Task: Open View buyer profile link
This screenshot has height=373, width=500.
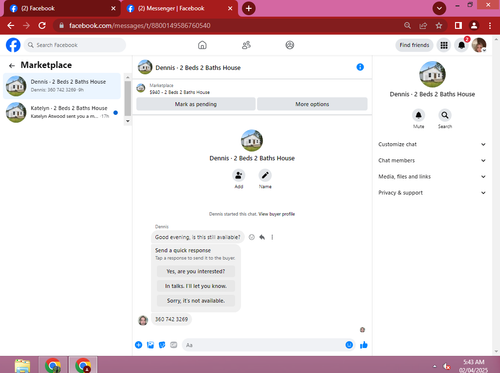Action: point(277,214)
